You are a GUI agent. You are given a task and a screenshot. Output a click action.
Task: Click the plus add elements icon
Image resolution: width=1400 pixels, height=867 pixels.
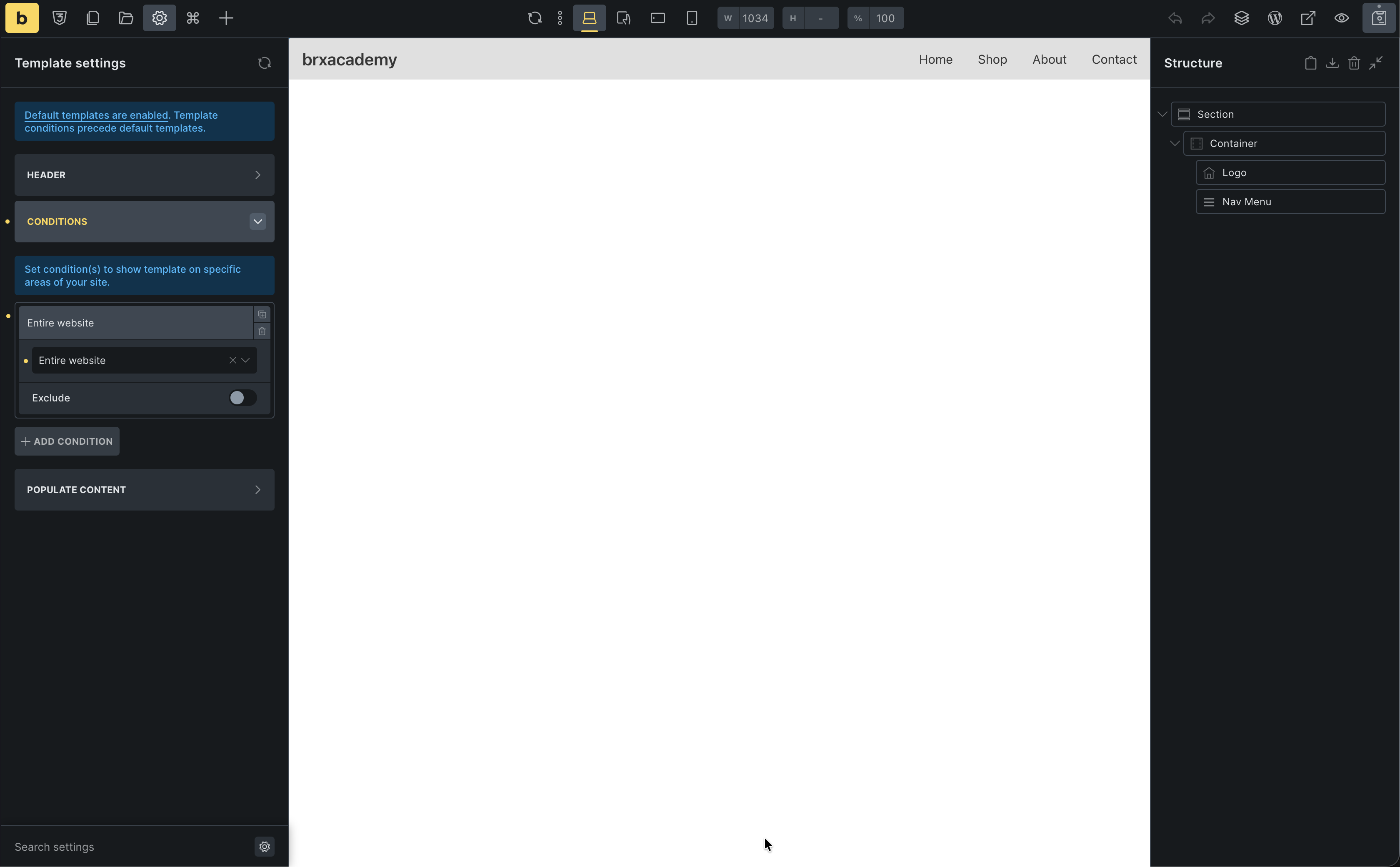point(226,18)
